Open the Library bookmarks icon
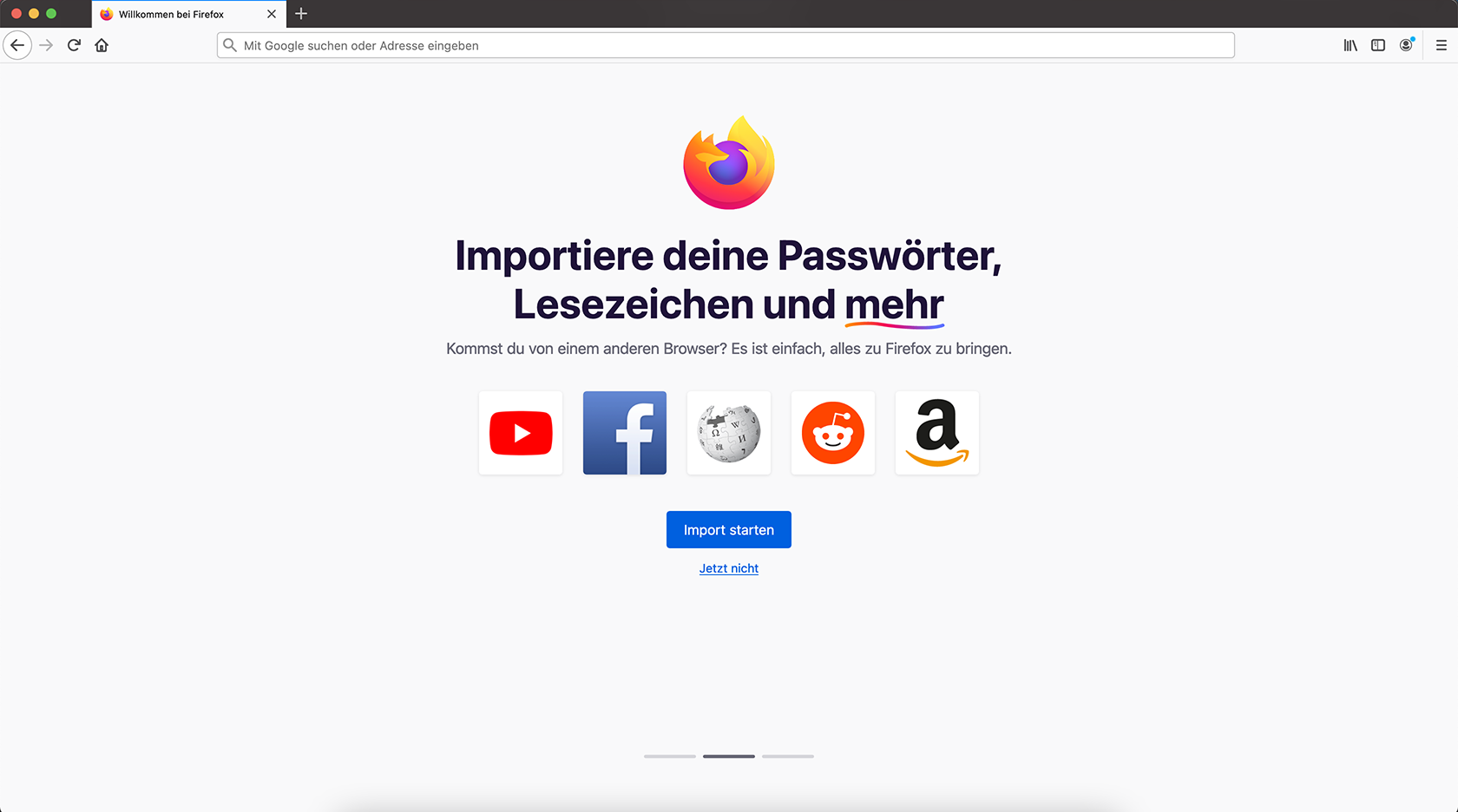The image size is (1458, 812). 1350,45
